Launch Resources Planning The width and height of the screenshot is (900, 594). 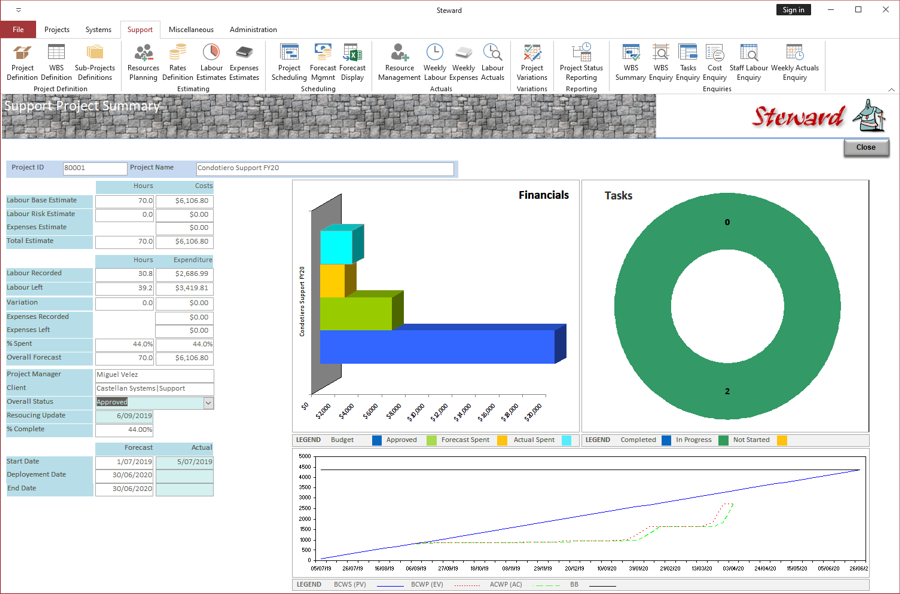[143, 63]
